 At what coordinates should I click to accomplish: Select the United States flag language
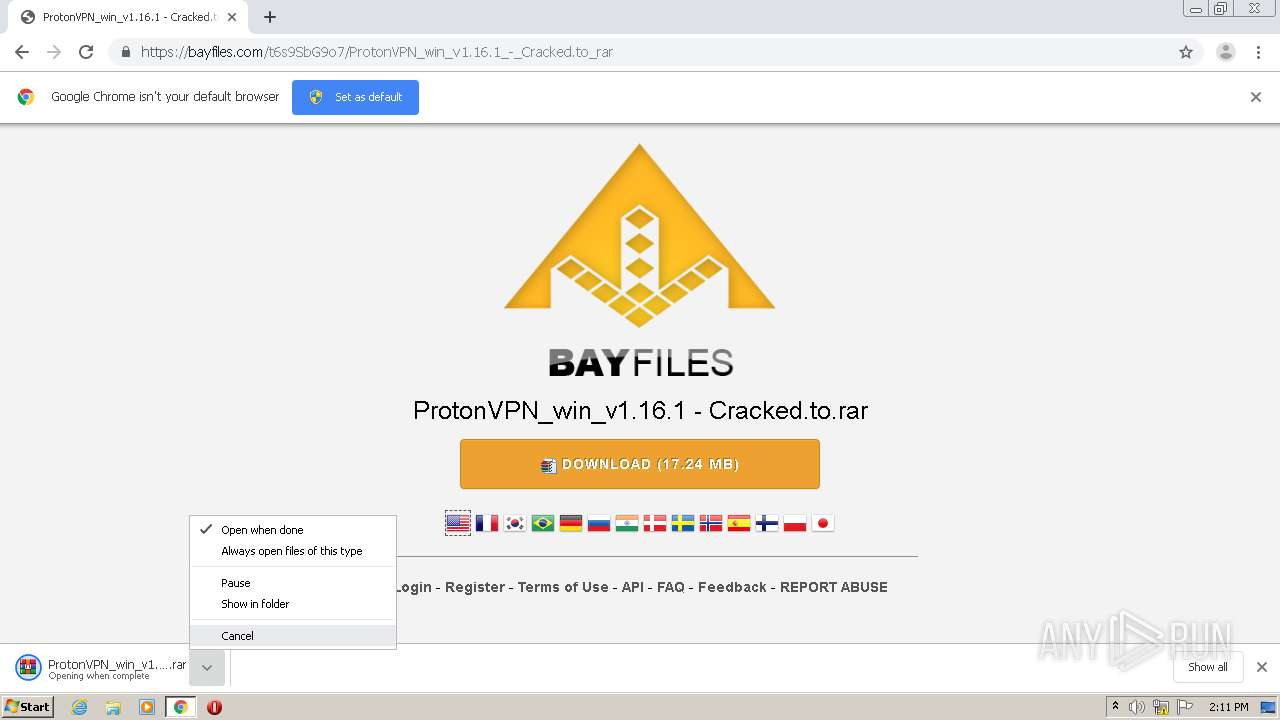(x=458, y=523)
